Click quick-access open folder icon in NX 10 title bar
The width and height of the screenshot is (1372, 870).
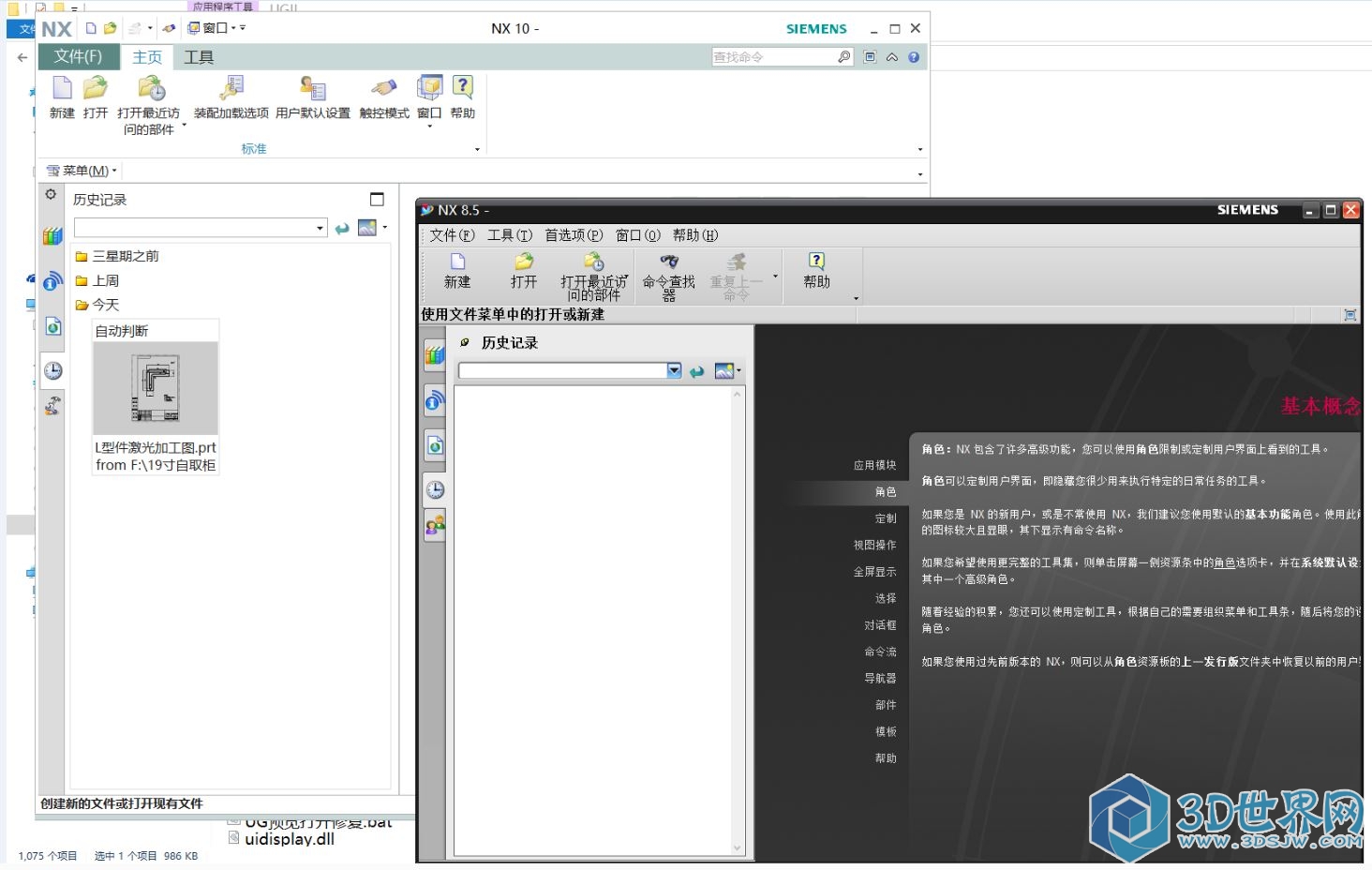(110, 28)
